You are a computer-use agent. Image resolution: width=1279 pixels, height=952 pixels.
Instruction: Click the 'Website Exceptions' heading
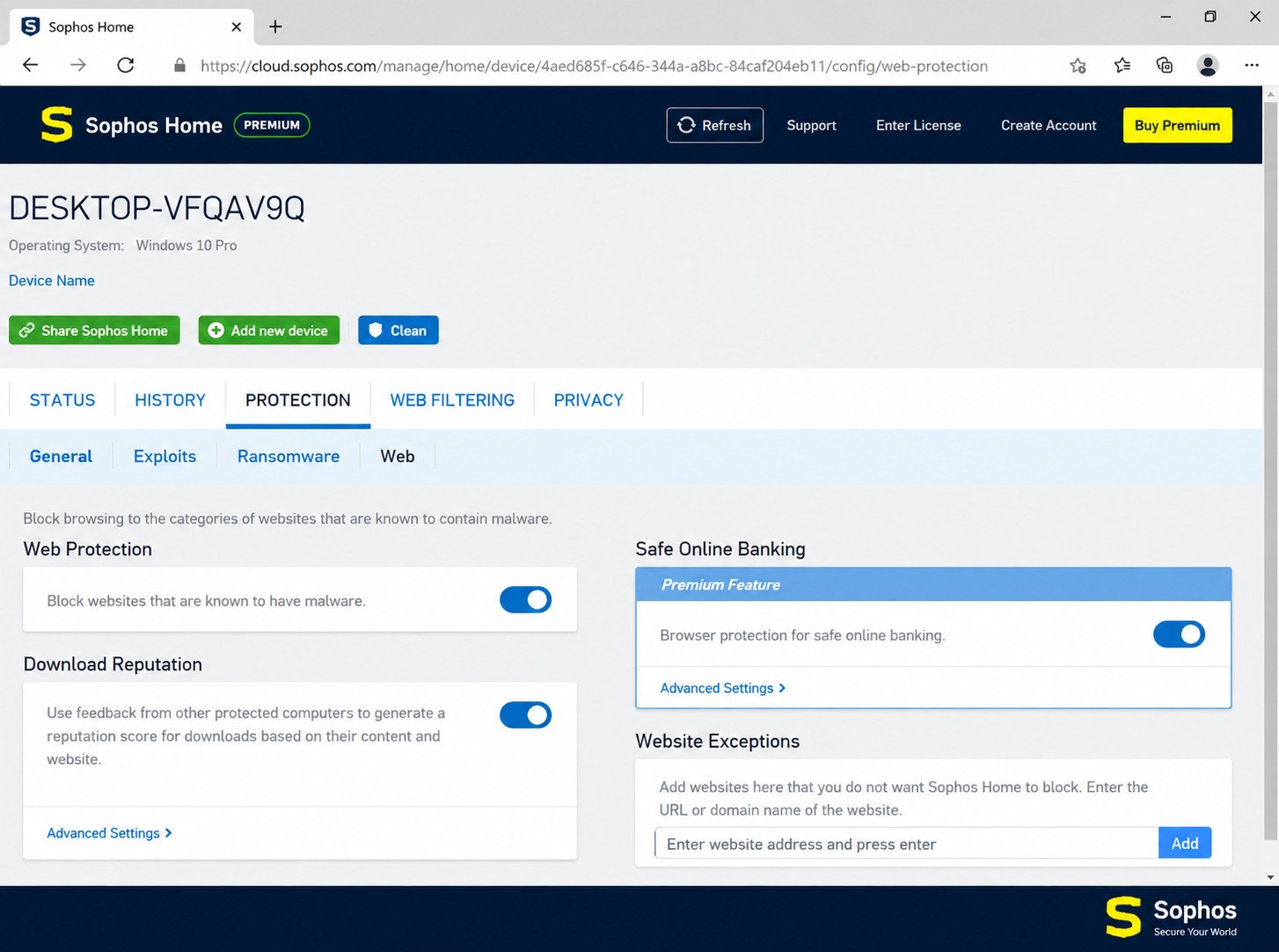pos(718,741)
